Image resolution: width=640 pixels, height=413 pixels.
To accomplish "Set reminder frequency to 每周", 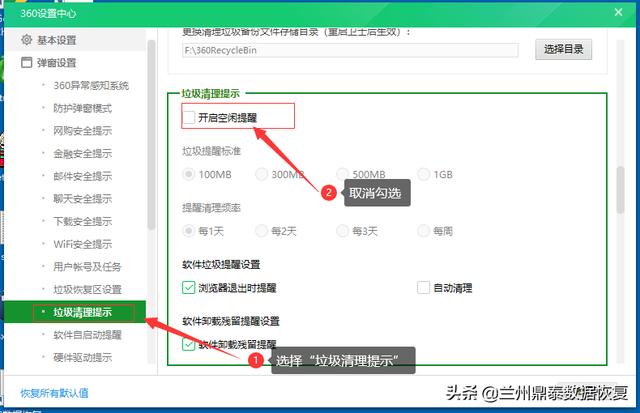I will [x=423, y=231].
